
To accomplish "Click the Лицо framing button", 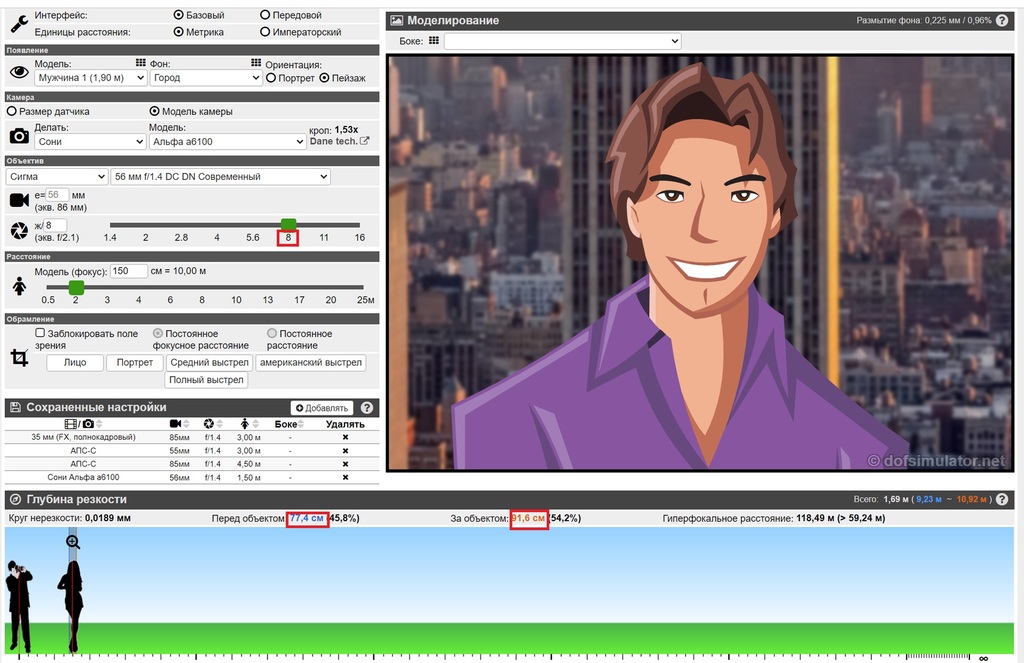I will point(75,363).
